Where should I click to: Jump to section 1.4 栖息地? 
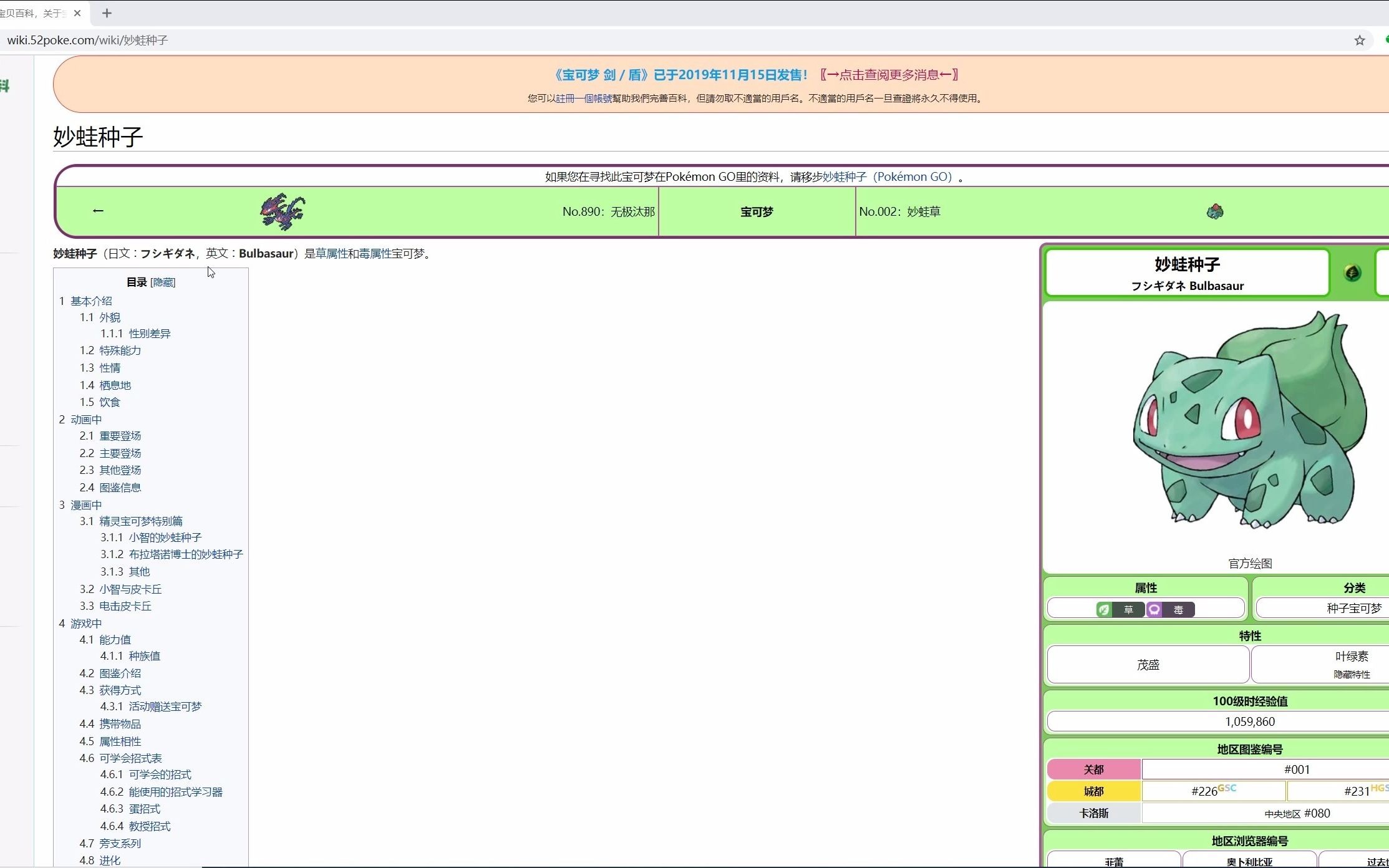point(115,385)
